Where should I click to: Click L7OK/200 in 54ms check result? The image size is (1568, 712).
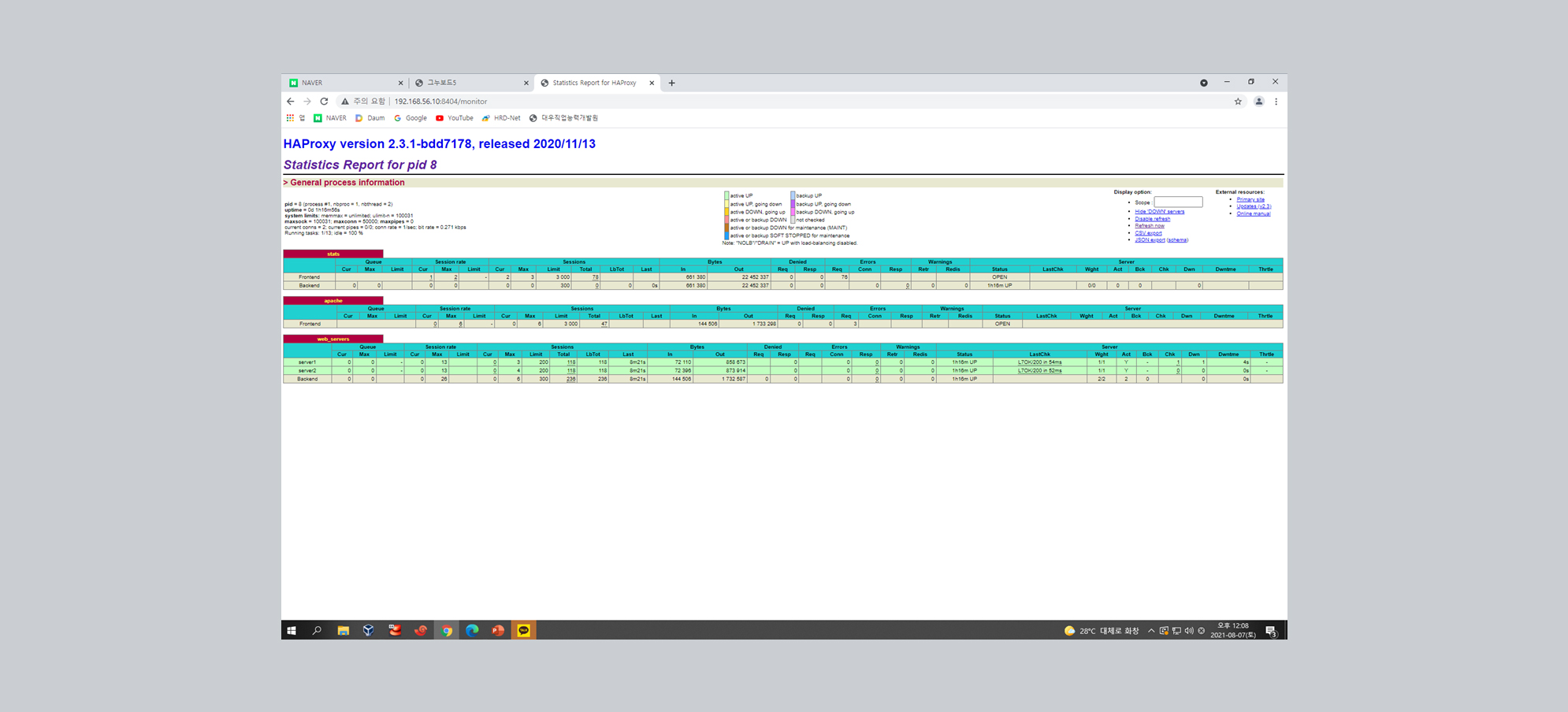pyautogui.click(x=1039, y=362)
